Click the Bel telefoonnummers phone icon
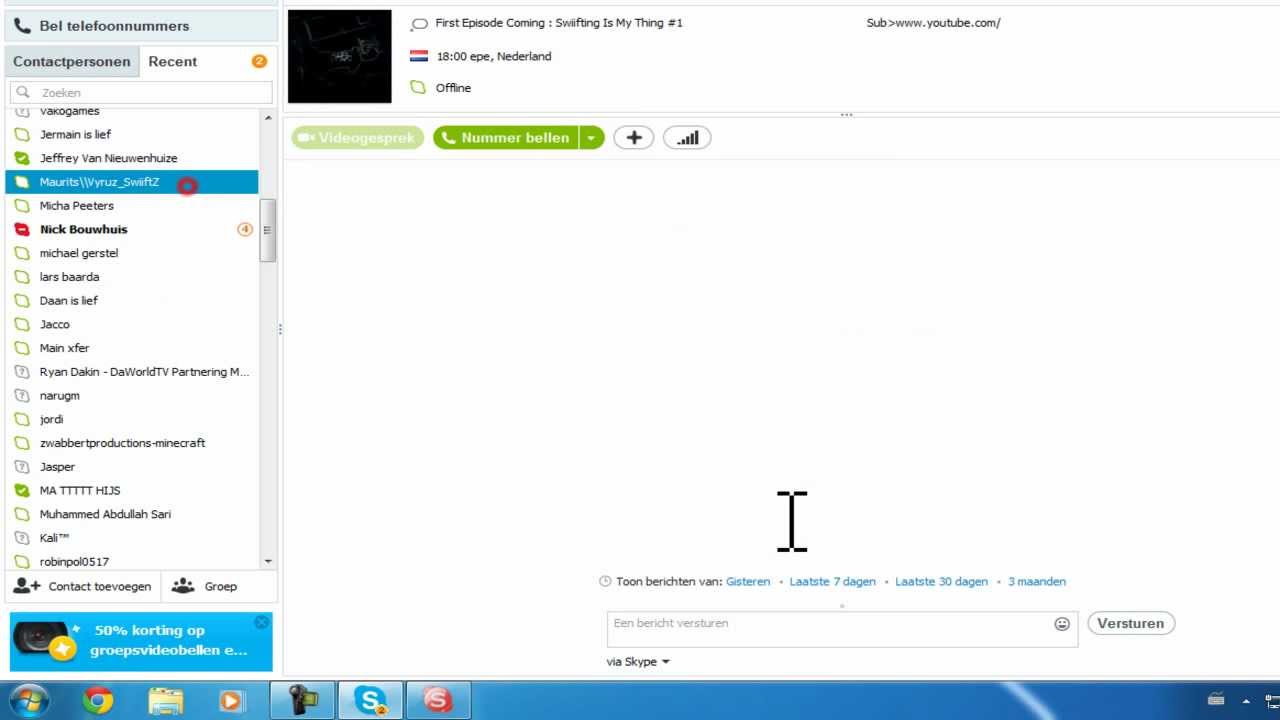Screen dimensions: 1280x720 [x=22, y=26]
